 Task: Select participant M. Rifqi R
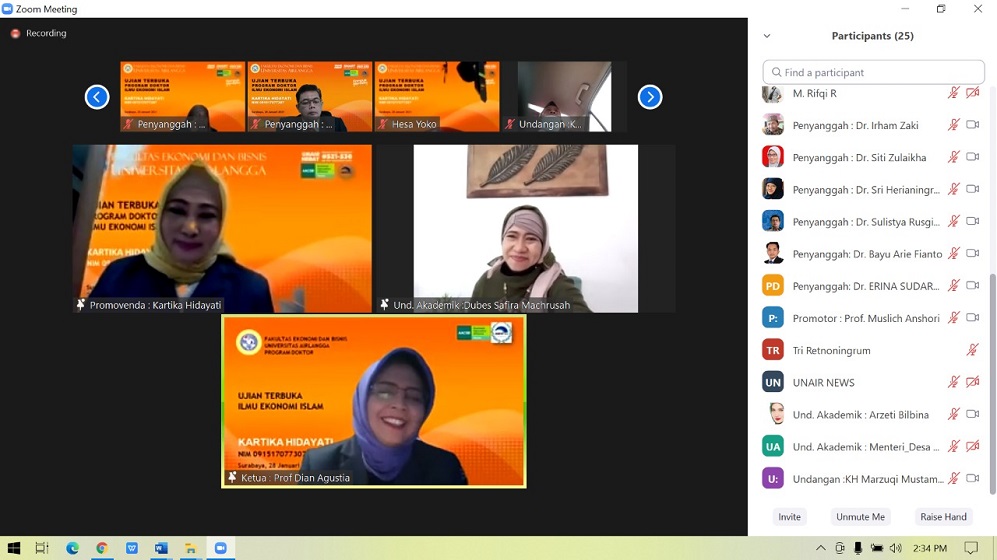[872, 93]
